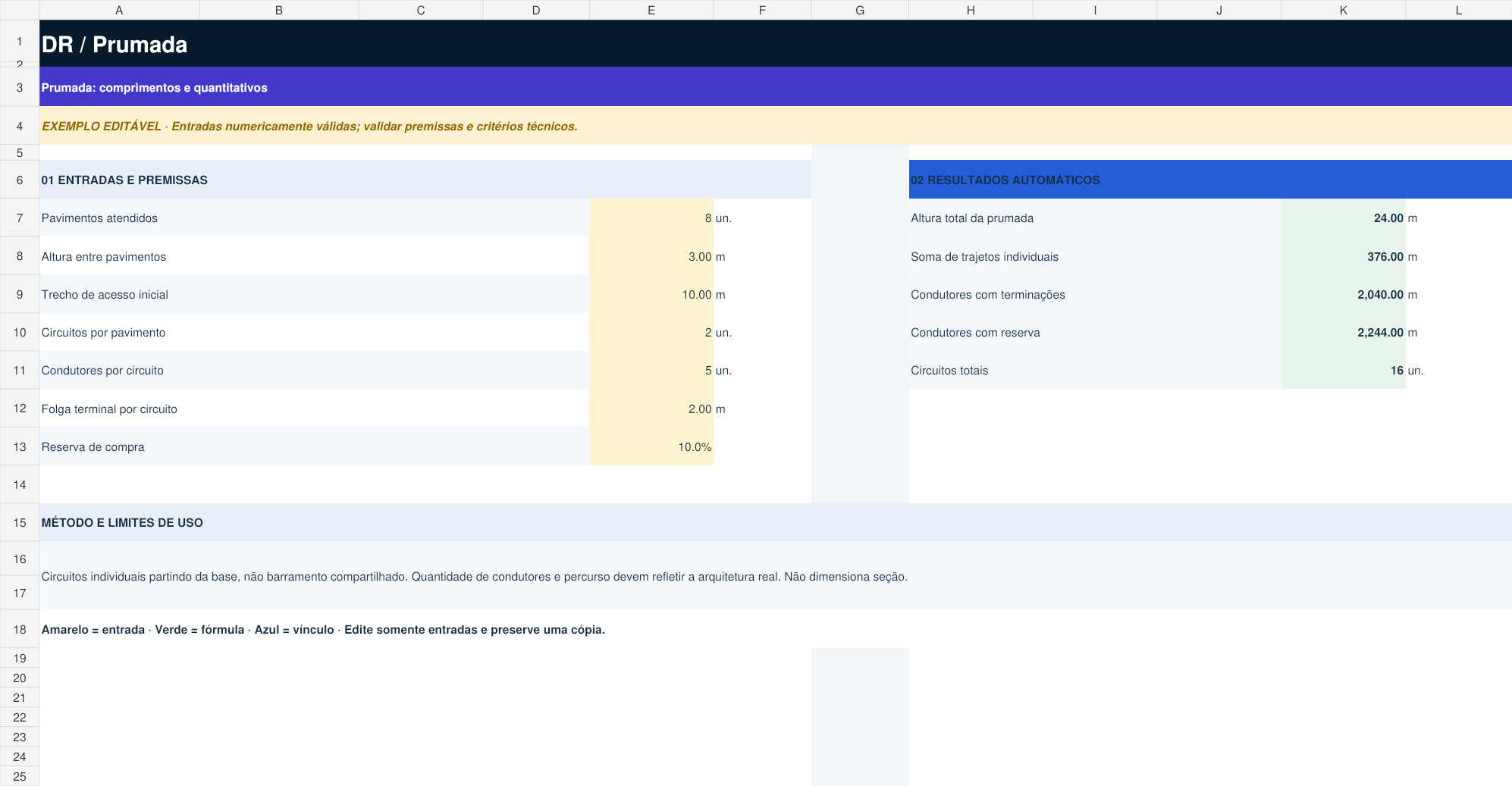Edit Pavimentos atendidos value 8
The height and width of the screenshot is (786, 1512).
point(651,218)
